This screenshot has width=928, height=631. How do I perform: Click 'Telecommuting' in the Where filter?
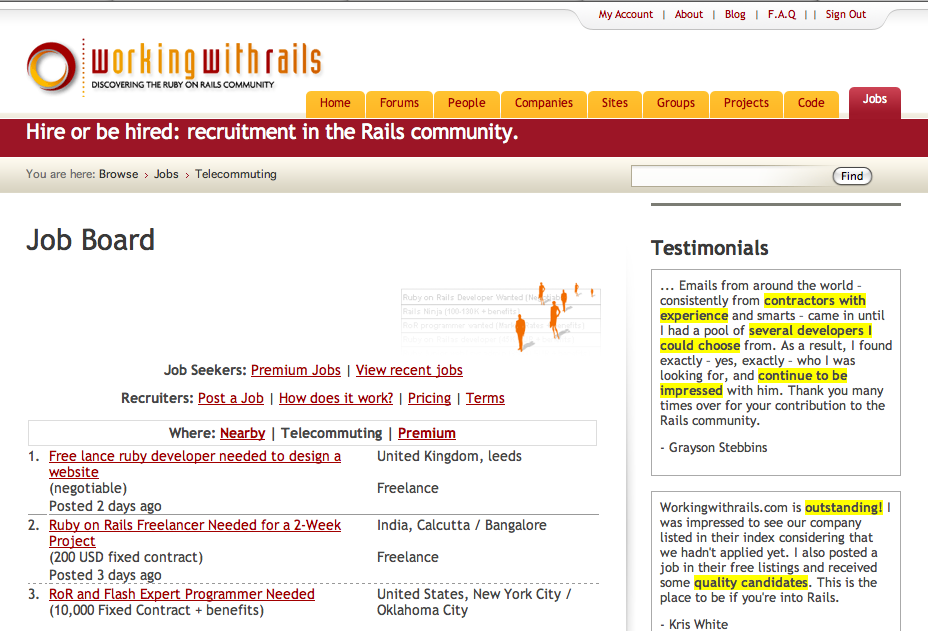pos(331,433)
